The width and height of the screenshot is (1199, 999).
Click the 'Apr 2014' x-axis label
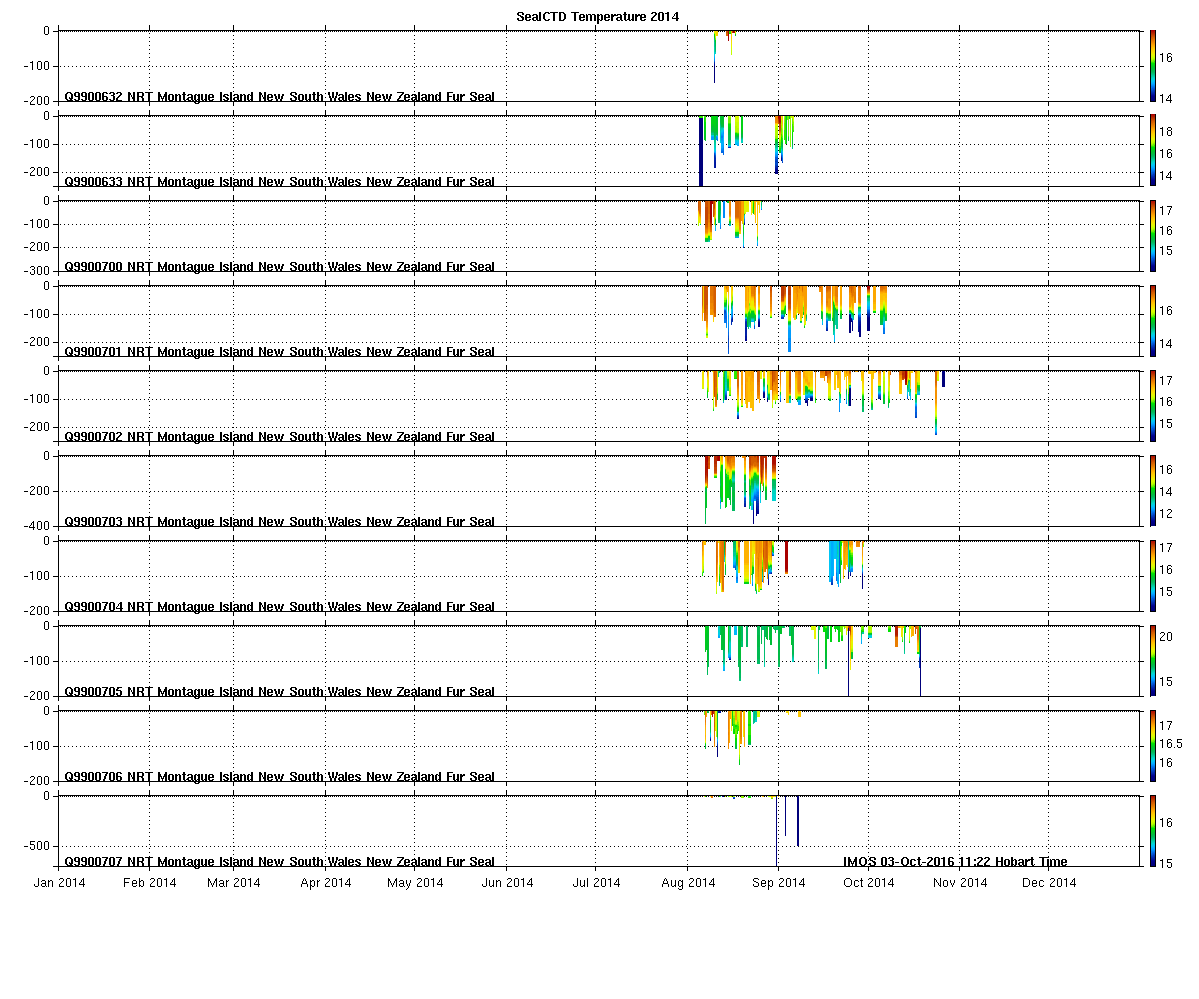326,882
